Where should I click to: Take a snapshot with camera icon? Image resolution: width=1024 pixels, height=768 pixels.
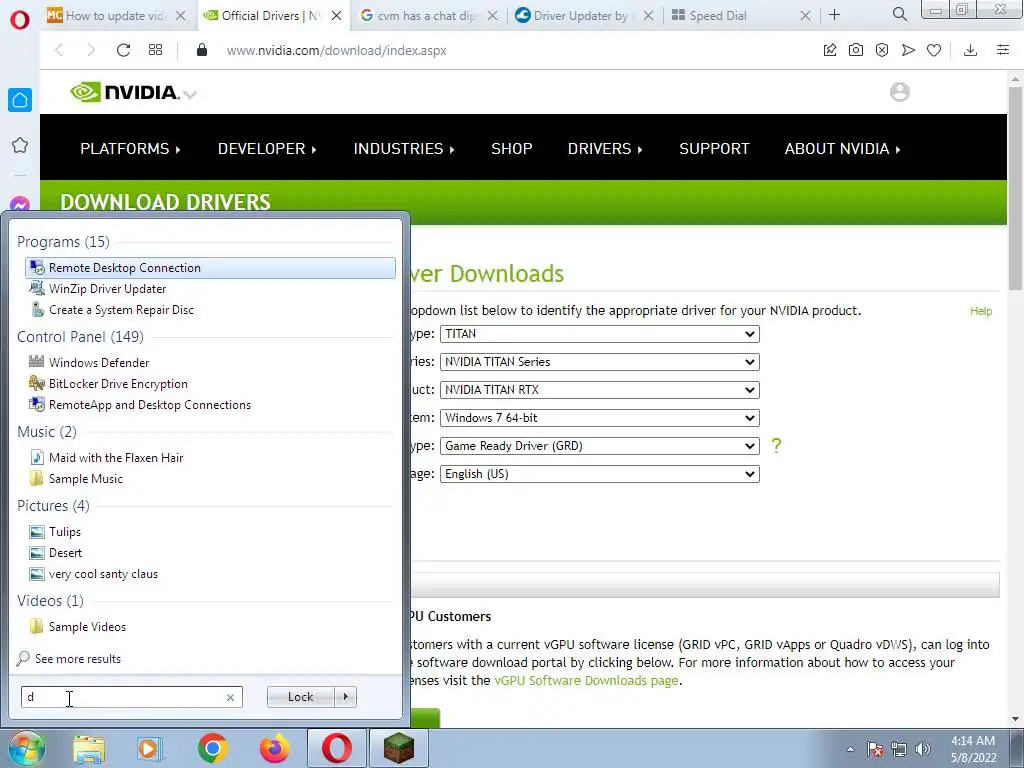856,50
